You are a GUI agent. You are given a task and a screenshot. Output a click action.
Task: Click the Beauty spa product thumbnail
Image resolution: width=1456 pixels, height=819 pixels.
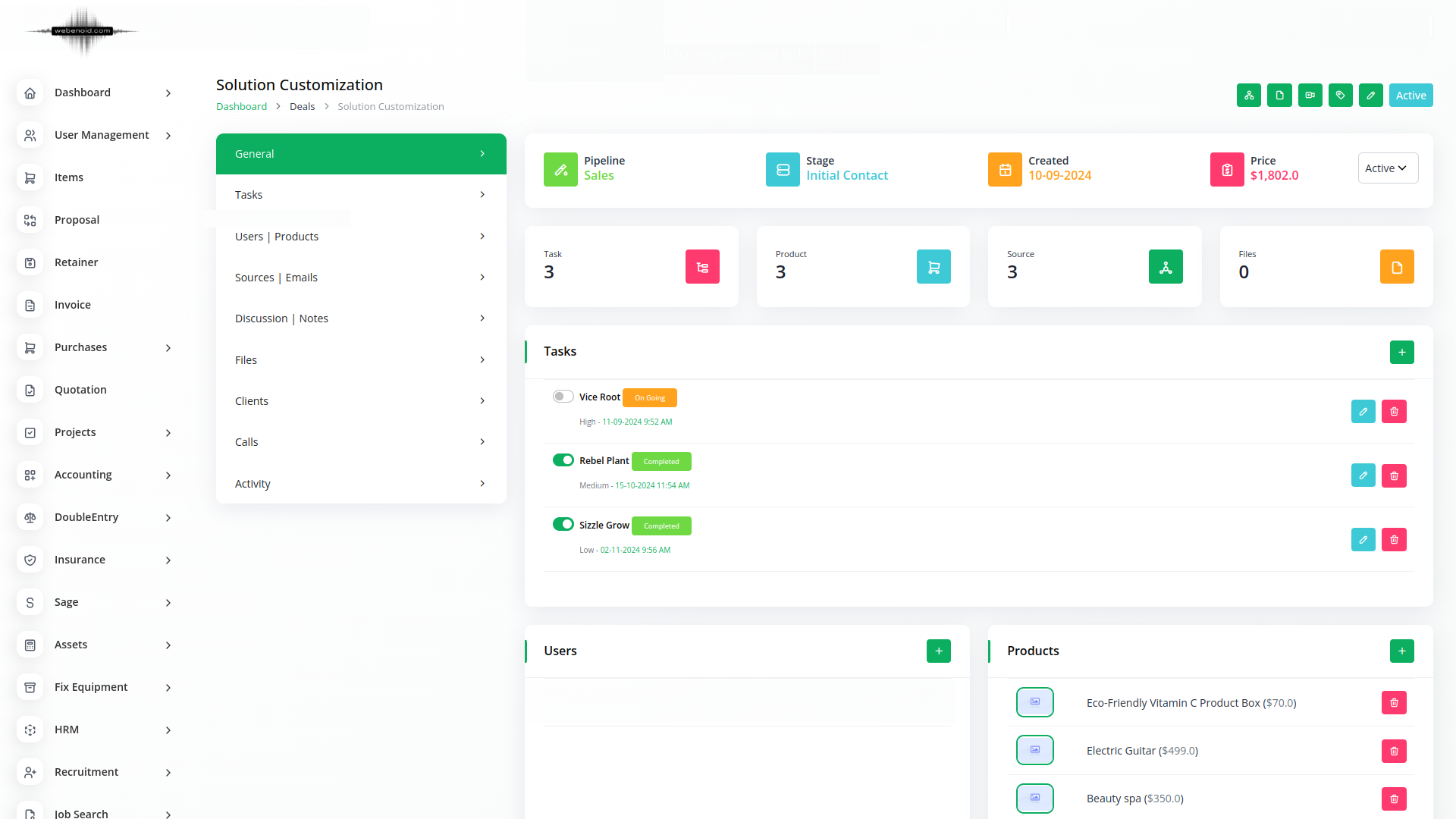[x=1034, y=798]
